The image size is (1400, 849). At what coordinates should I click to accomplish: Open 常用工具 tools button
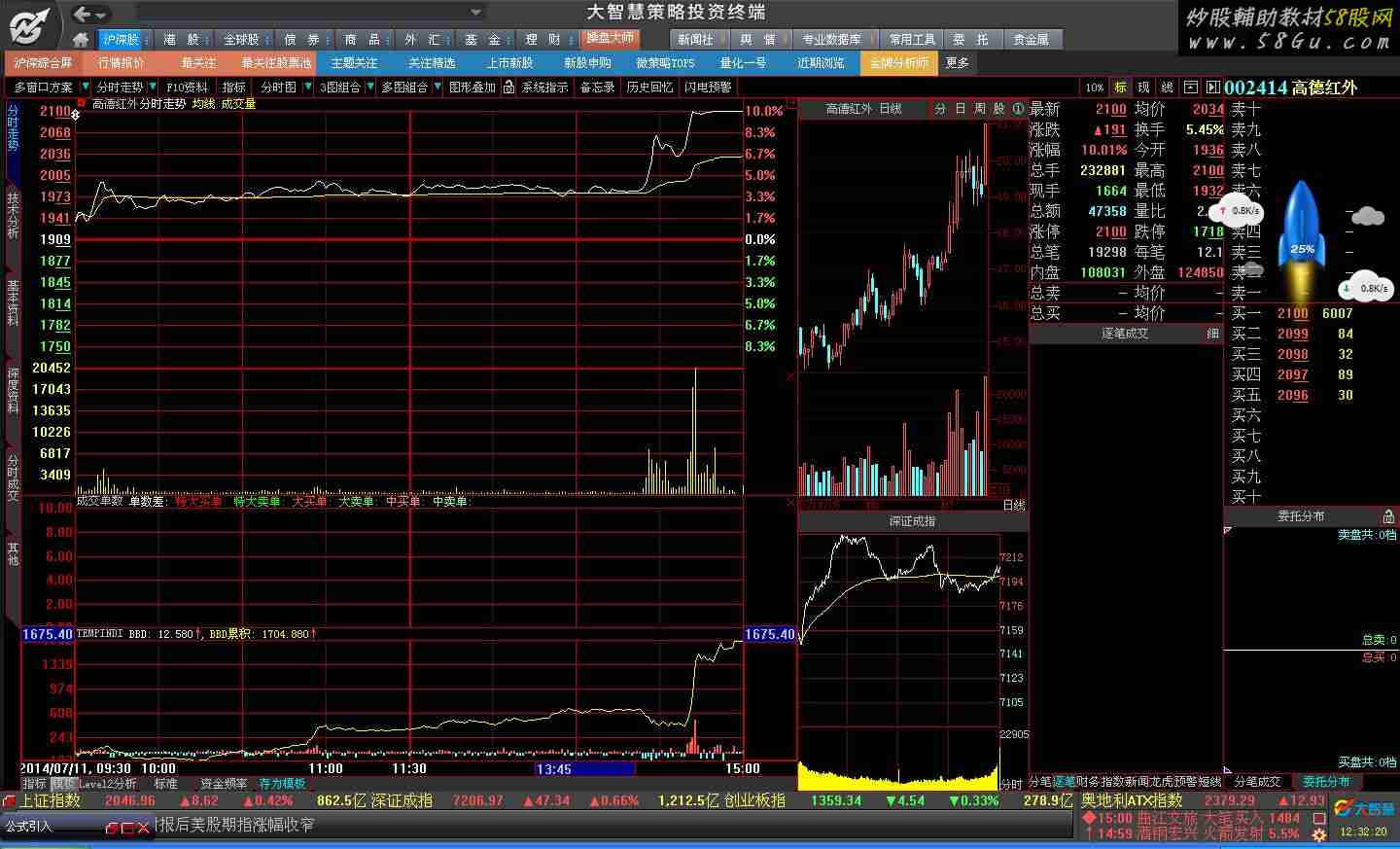tap(912, 40)
